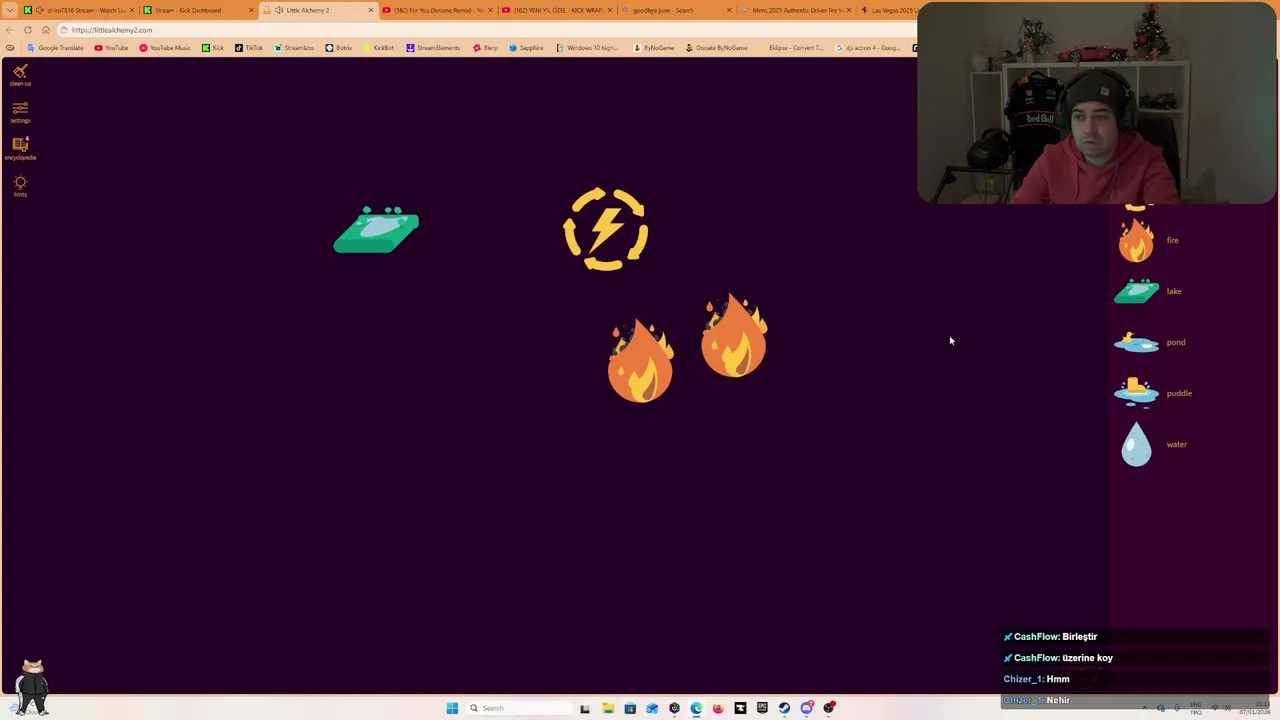The image size is (1280, 720).
Task: Open Firefox from the taskbar
Action: [x=718, y=708]
